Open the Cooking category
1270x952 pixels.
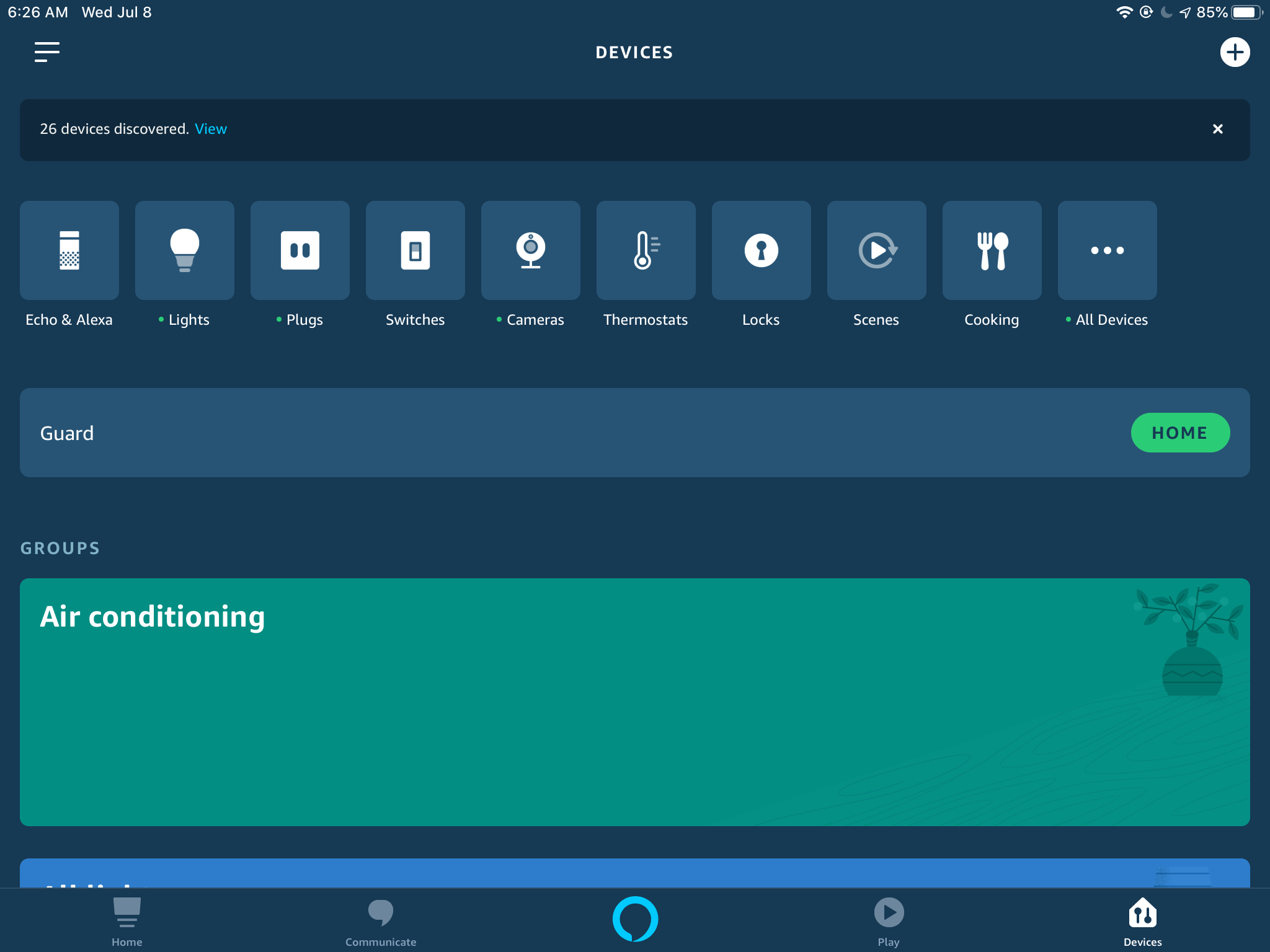tap(992, 250)
